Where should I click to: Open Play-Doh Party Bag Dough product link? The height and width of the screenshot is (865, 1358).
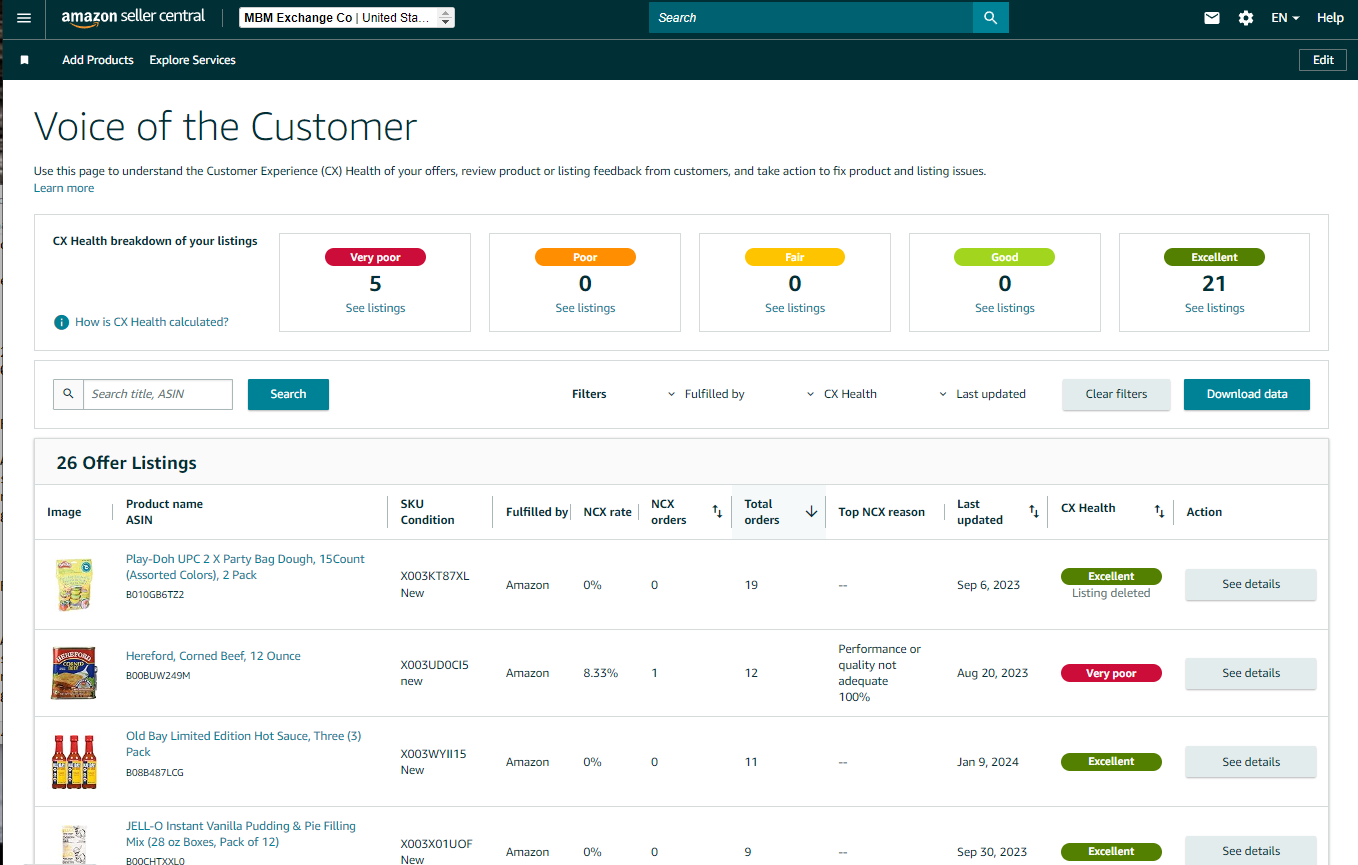pos(245,567)
